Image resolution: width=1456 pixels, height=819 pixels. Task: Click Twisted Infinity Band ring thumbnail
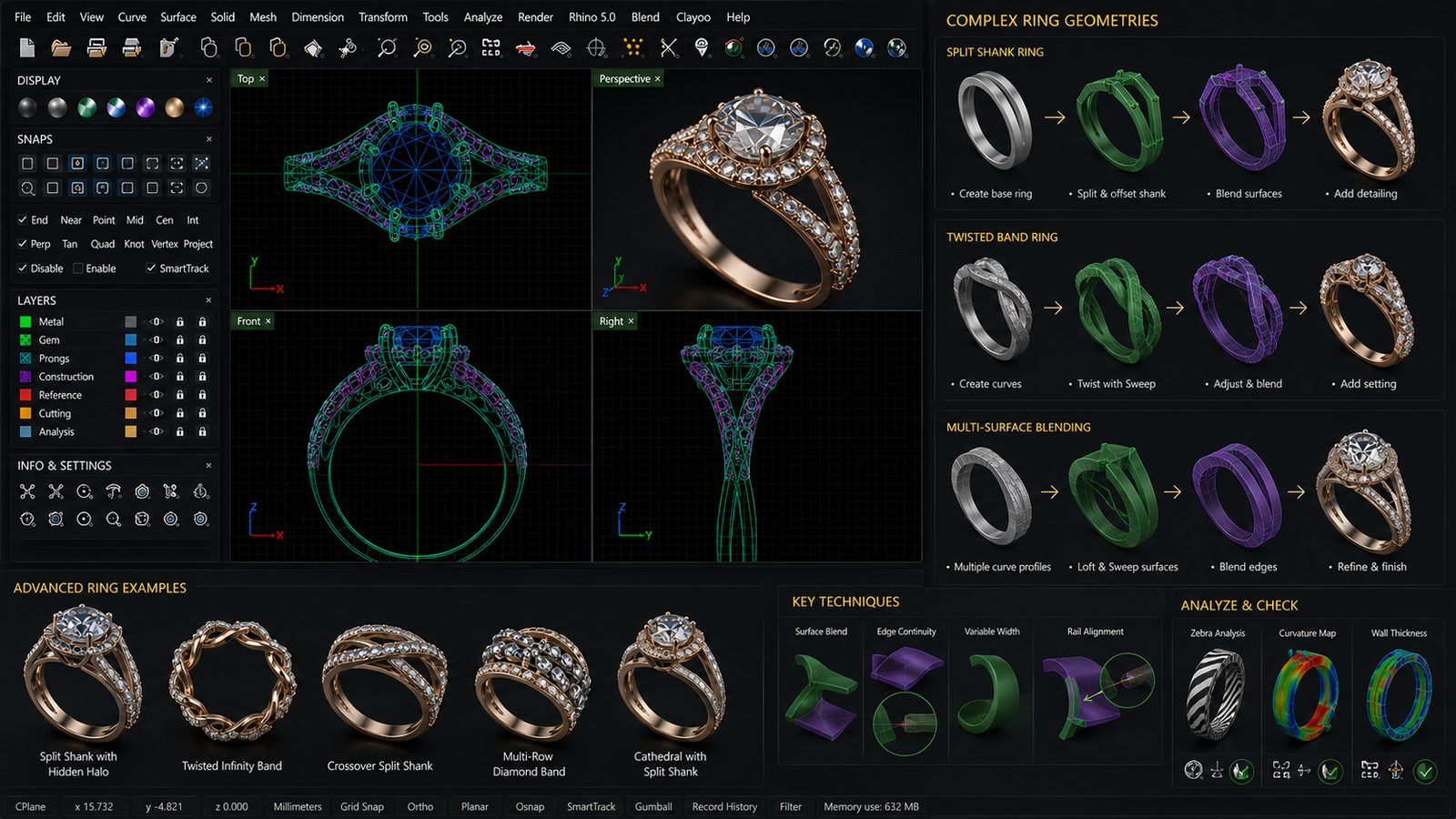(x=232, y=682)
